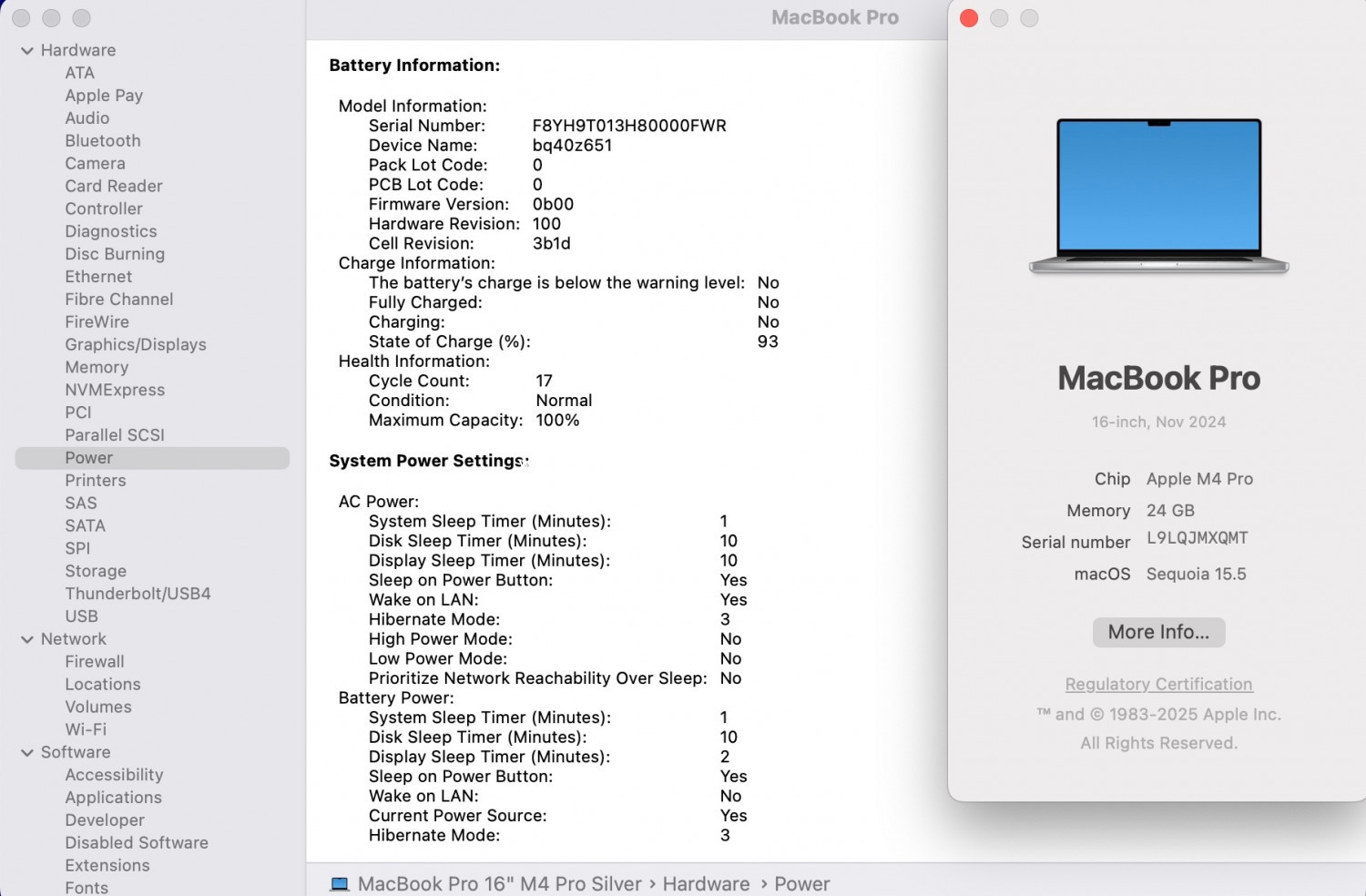
Task: Click the laptop icon in the path bar
Action: click(x=340, y=884)
